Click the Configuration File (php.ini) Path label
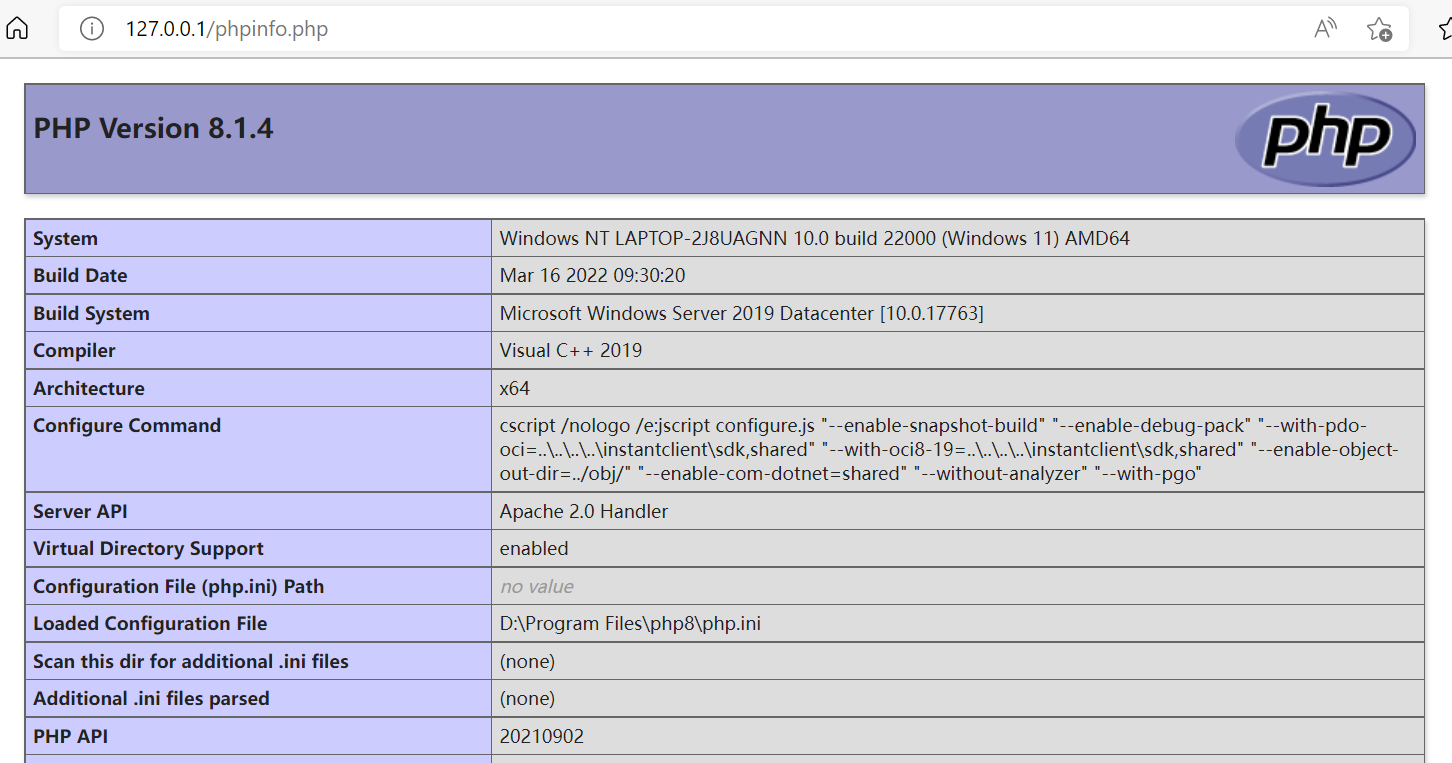This screenshot has height=763, width=1452. click(179, 586)
